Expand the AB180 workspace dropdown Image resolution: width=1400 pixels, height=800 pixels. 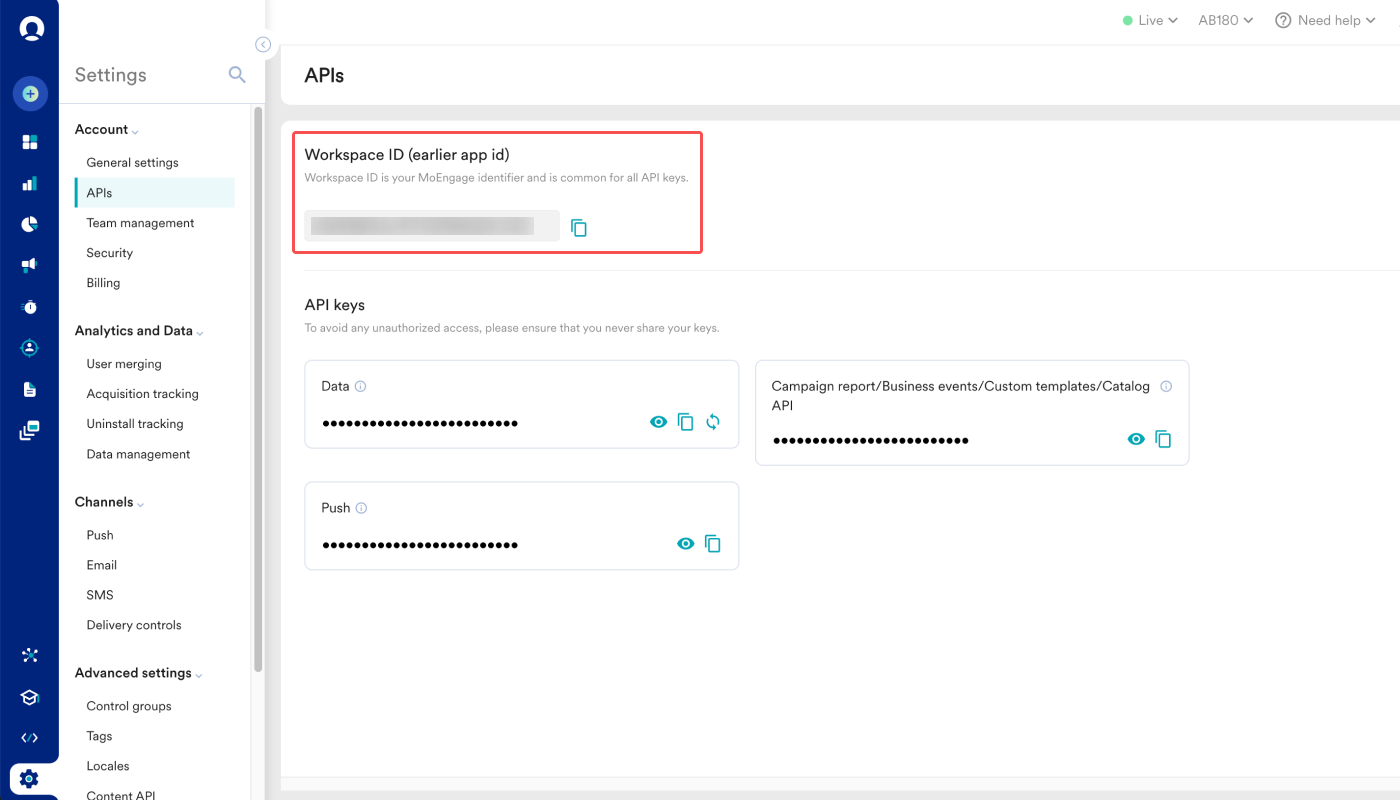(x=1226, y=20)
